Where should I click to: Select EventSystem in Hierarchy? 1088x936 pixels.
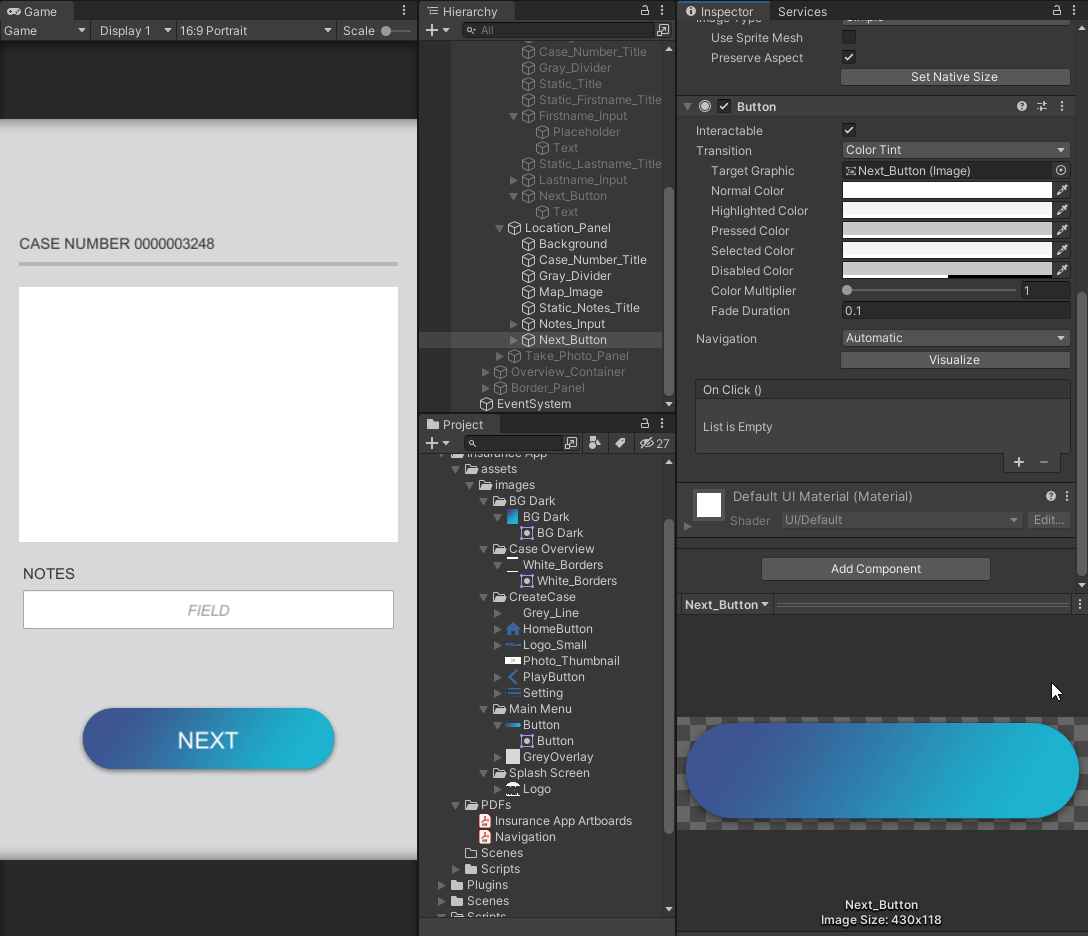pyautogui.click(x=534, y=404)
